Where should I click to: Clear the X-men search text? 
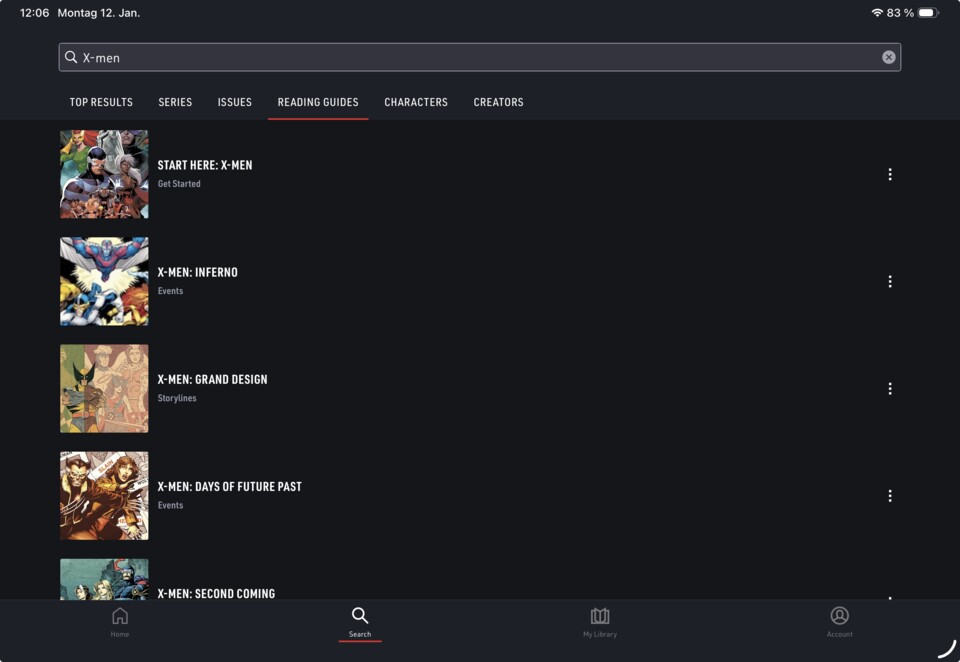pyautogui.click(x=888, y=58)
